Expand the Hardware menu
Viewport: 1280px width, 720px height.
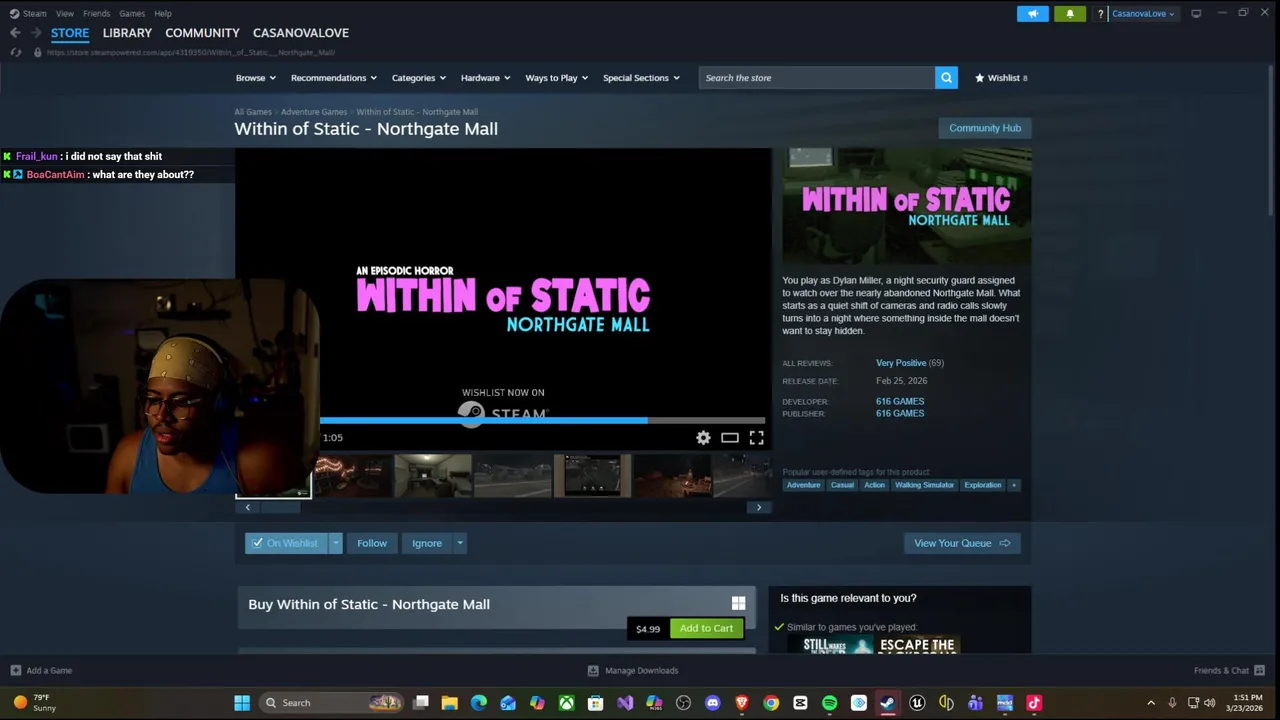click(x=486, y=78)
